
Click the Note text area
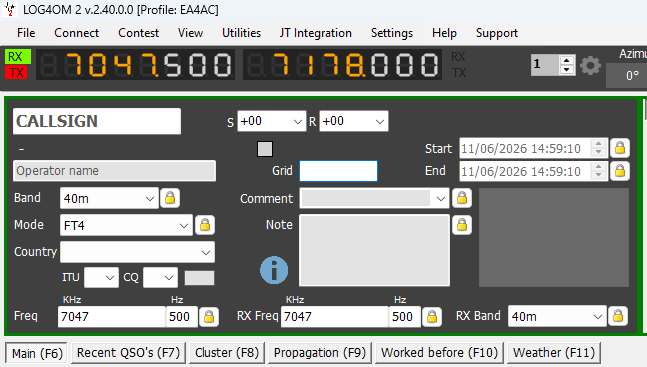point(374,250)
